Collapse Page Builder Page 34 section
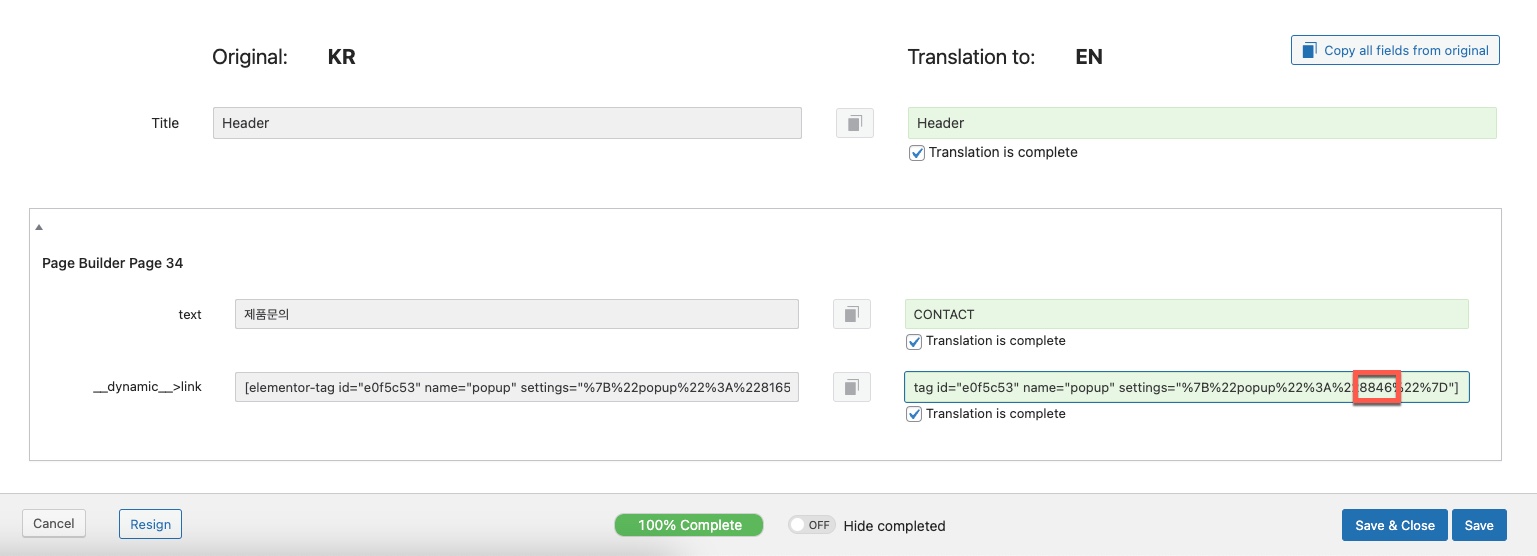The image size is (1537, 556). (x=39, y=228)
